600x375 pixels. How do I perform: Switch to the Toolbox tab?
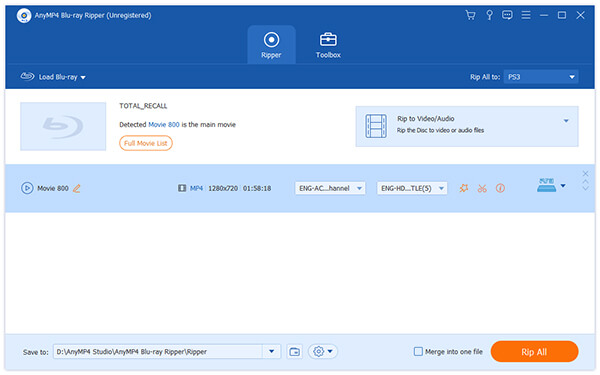(328, 45)
